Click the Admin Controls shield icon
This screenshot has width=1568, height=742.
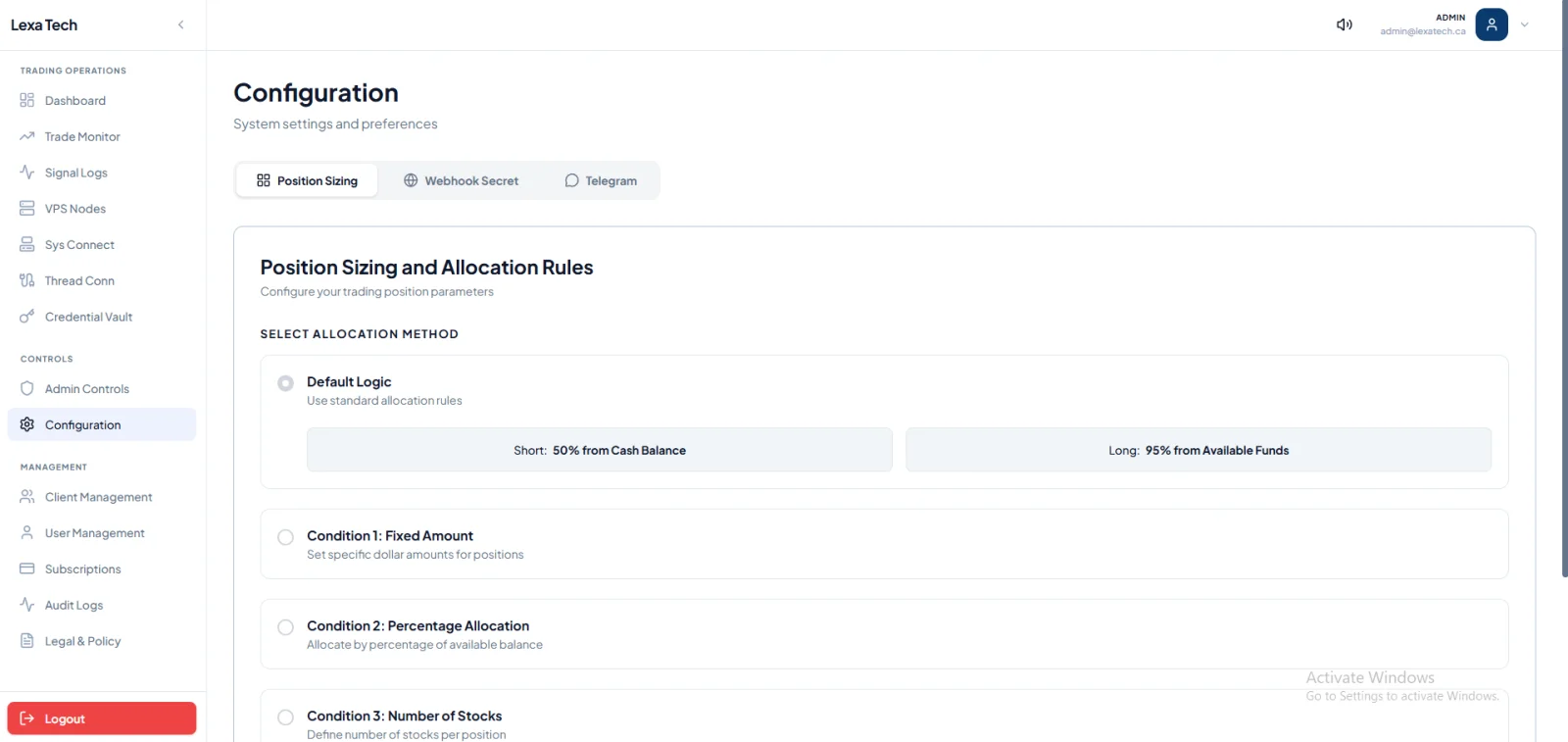point(27,389)
